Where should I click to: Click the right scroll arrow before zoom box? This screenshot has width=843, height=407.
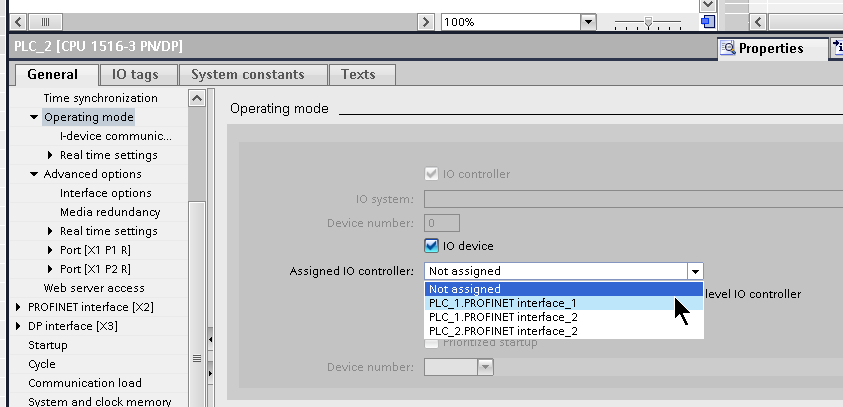[426, 22]
